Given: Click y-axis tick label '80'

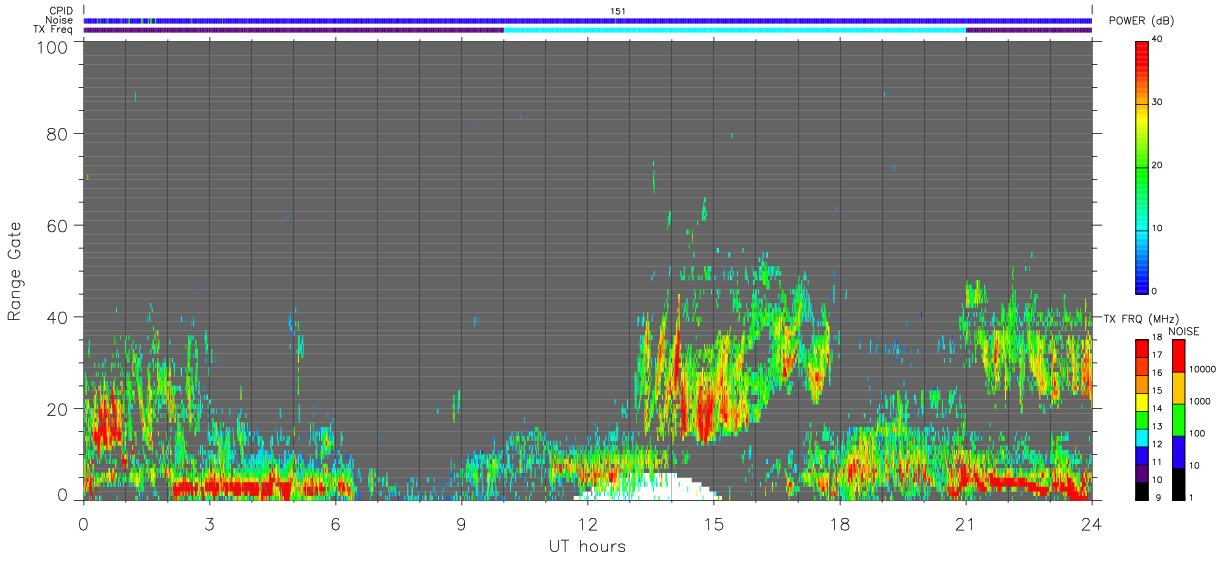Looking at the screenshot, I should click(58, 133).
